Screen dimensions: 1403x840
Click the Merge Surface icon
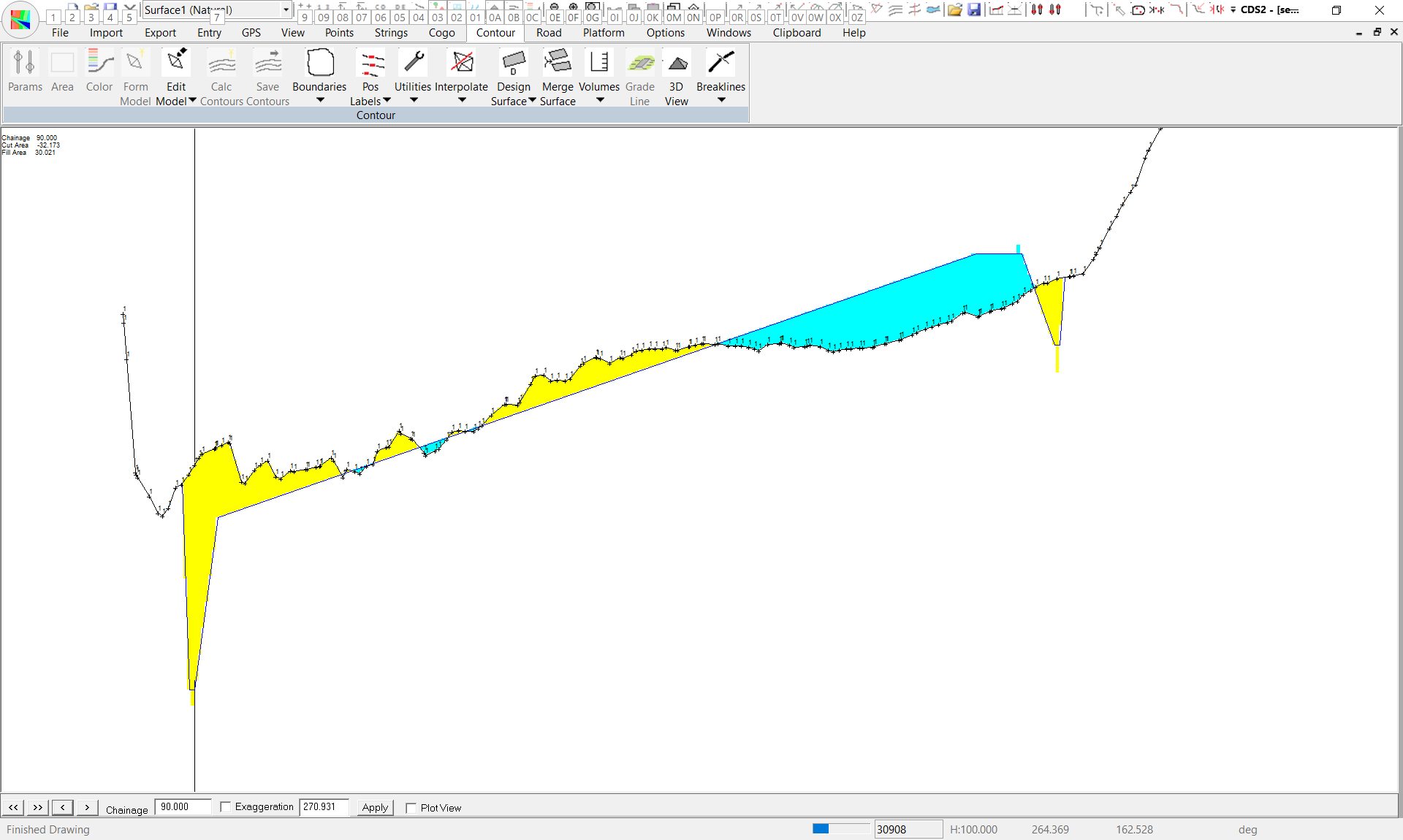pyautogui.click(x=558, y=64)
